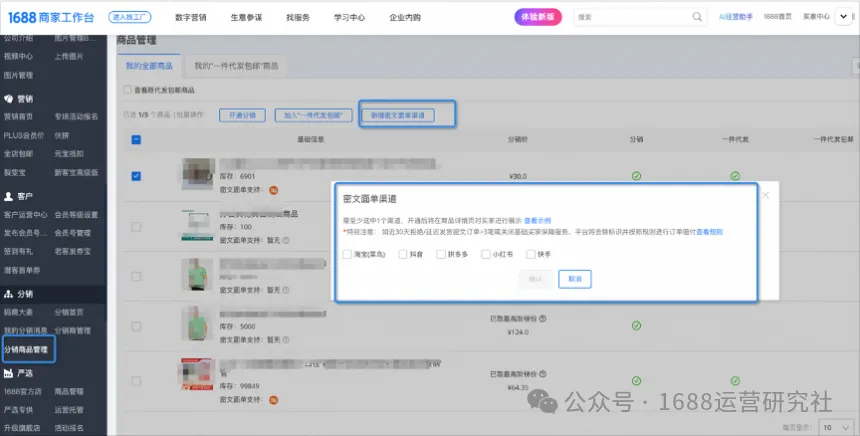Click the search magnifier icon in top bar
Image resolution: width=860 pixels, height=436 pixels.
pos(697,17)
